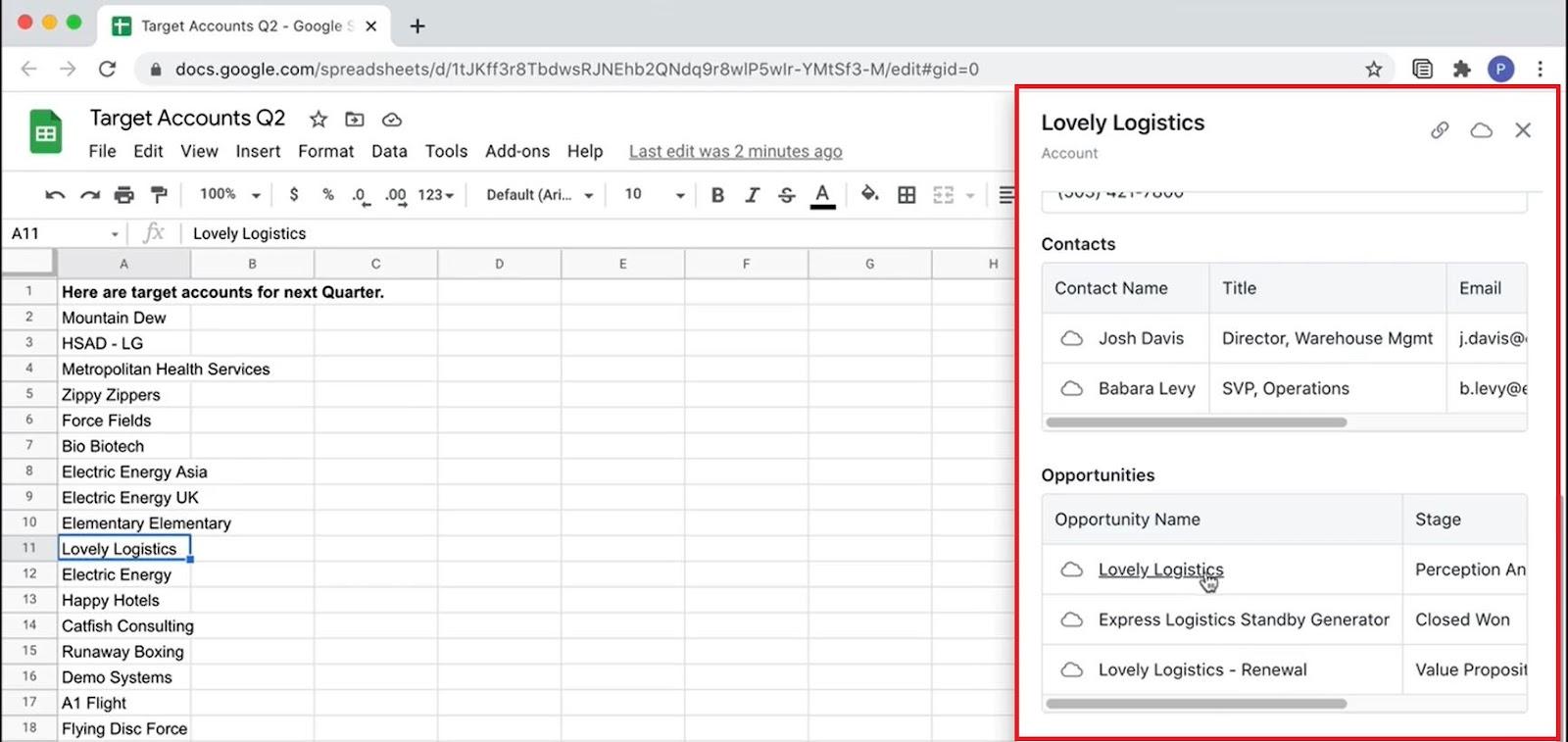
Task: Reload the page
Action: tap(108, 69)
